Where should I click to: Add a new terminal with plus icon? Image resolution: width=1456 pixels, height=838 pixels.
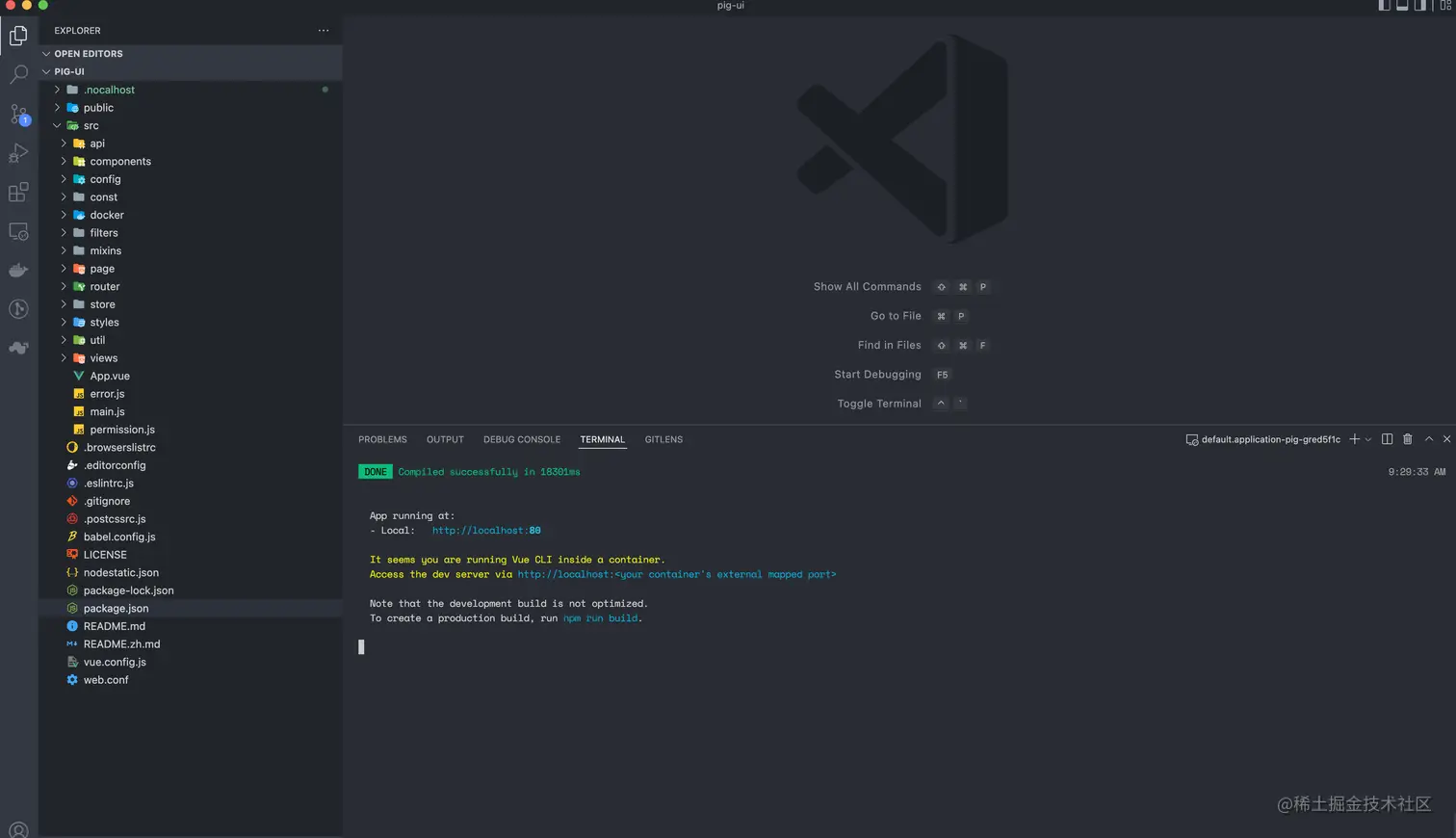coord(1354,439)
